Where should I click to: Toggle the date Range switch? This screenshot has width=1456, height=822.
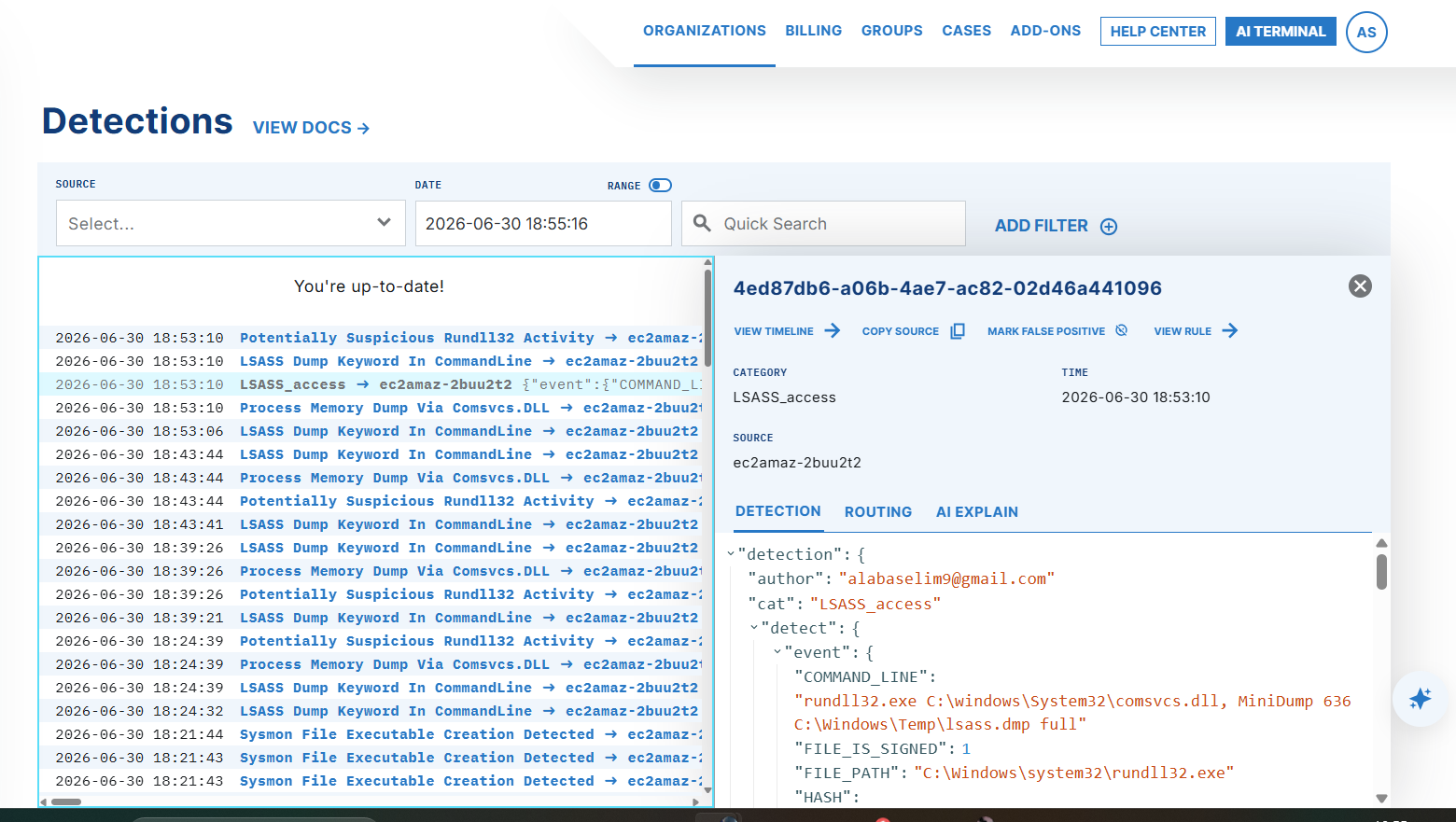(660, 185)
